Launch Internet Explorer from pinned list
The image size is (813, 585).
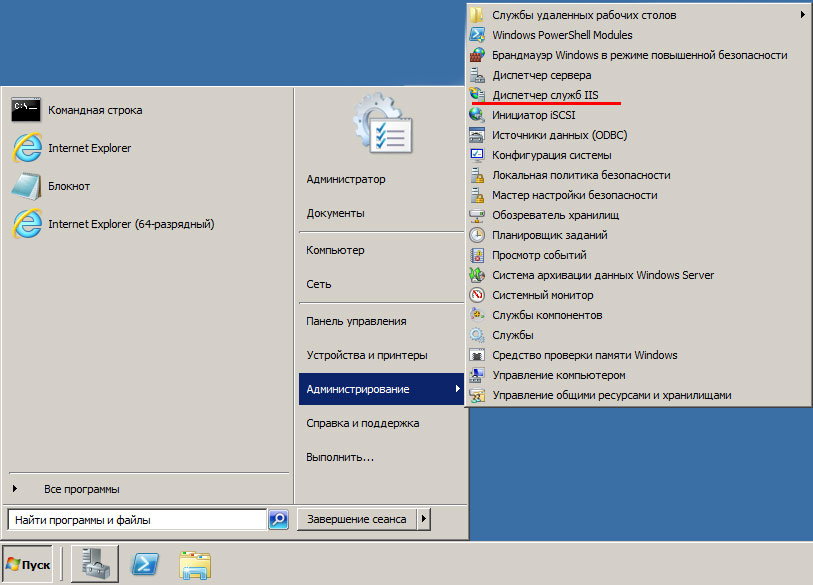pos(26,148)
